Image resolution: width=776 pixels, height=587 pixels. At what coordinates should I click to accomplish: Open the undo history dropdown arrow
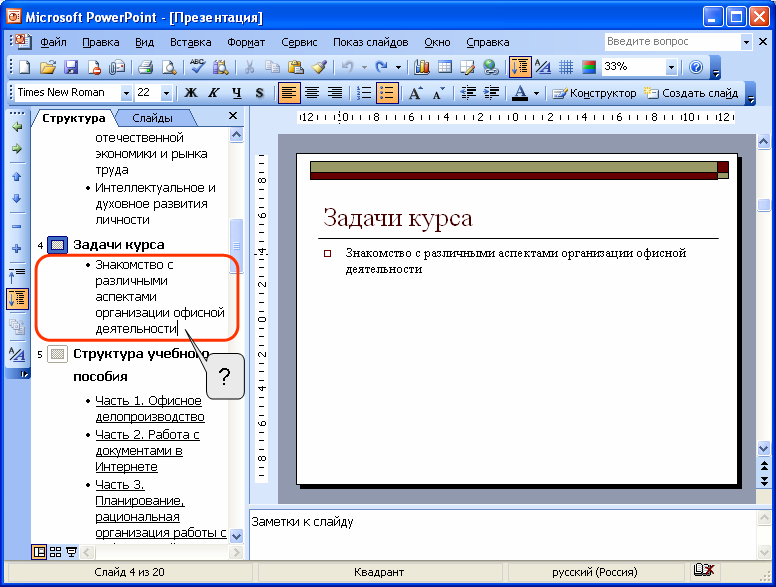coord(364,67)
